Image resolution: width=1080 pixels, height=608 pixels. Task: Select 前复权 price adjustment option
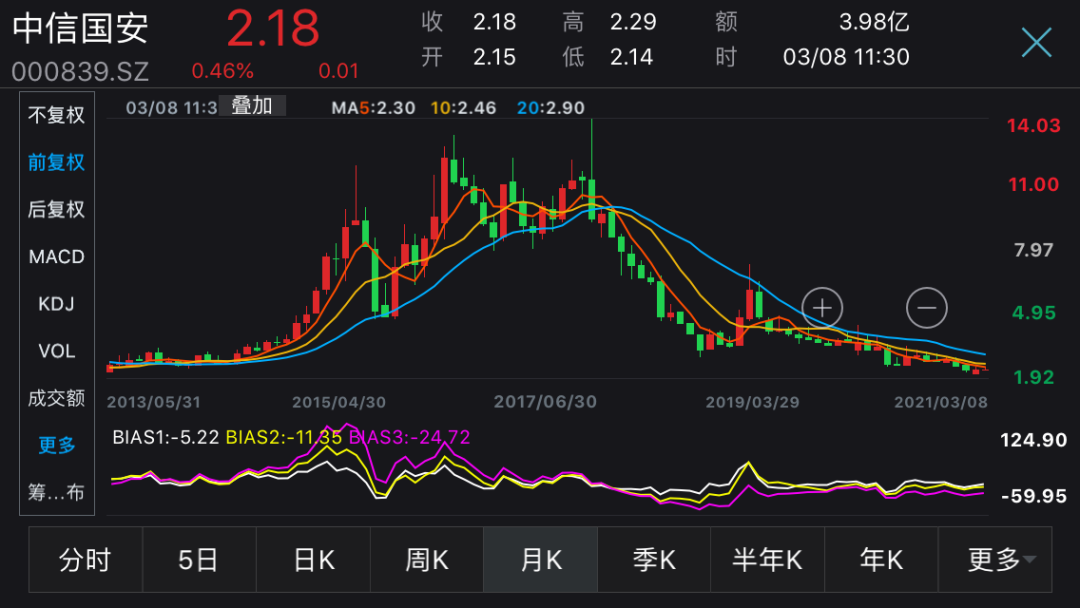[x=56, y=163]
